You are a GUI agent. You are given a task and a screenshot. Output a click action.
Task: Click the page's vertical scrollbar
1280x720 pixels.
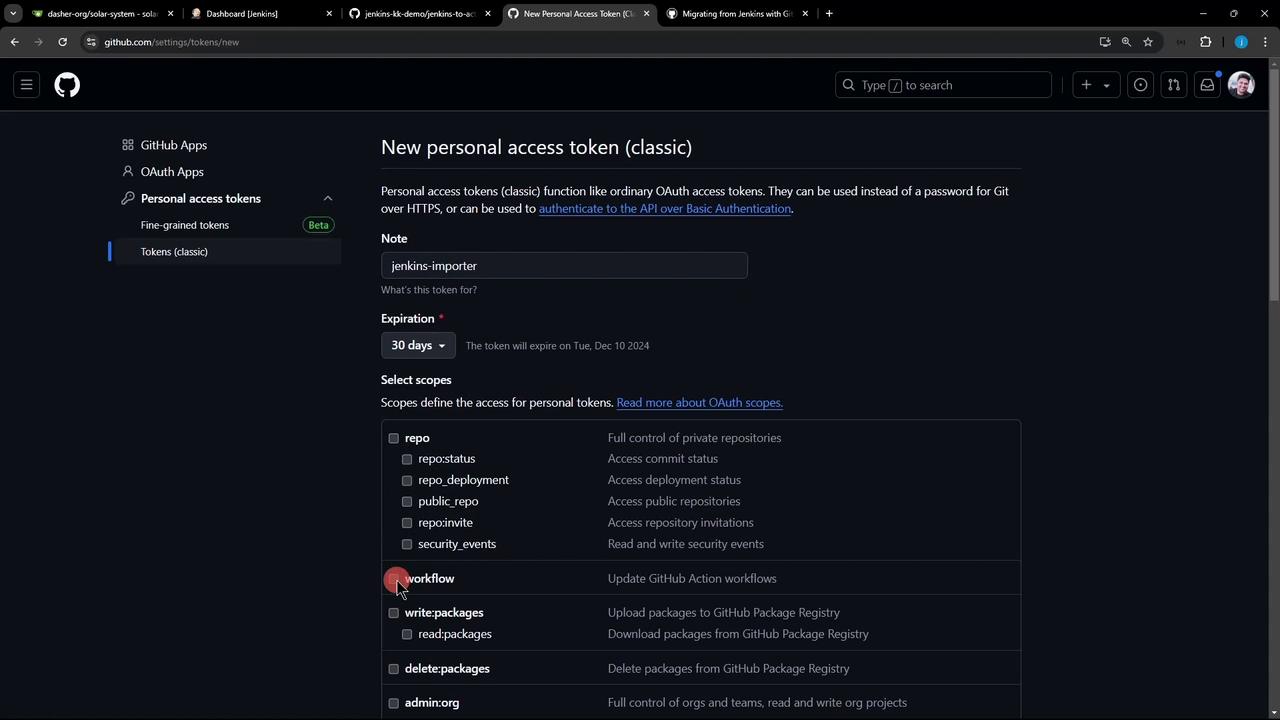click(x=1274, y=200)
